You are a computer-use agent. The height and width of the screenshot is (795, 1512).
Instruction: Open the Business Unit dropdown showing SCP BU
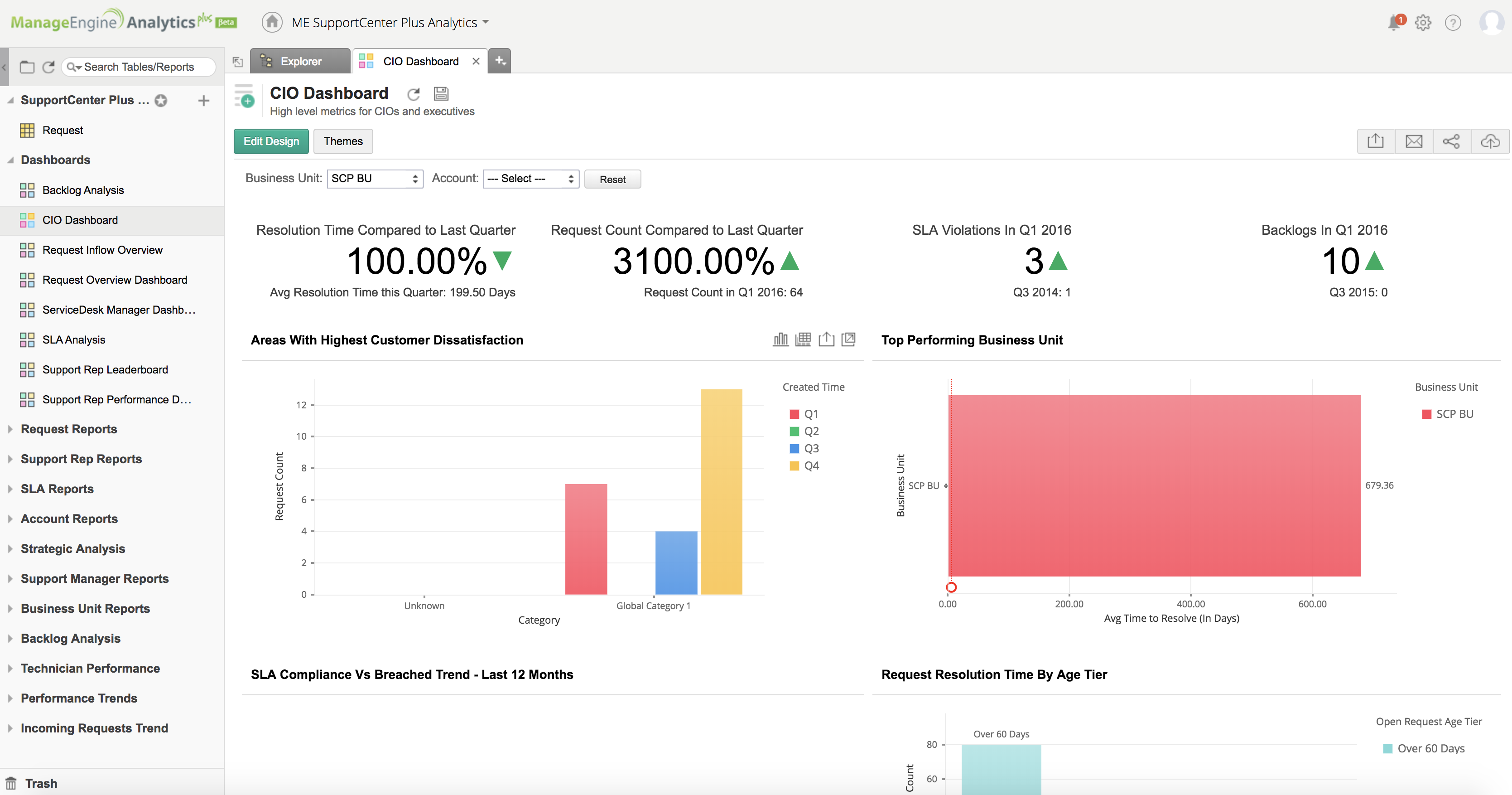375,179
